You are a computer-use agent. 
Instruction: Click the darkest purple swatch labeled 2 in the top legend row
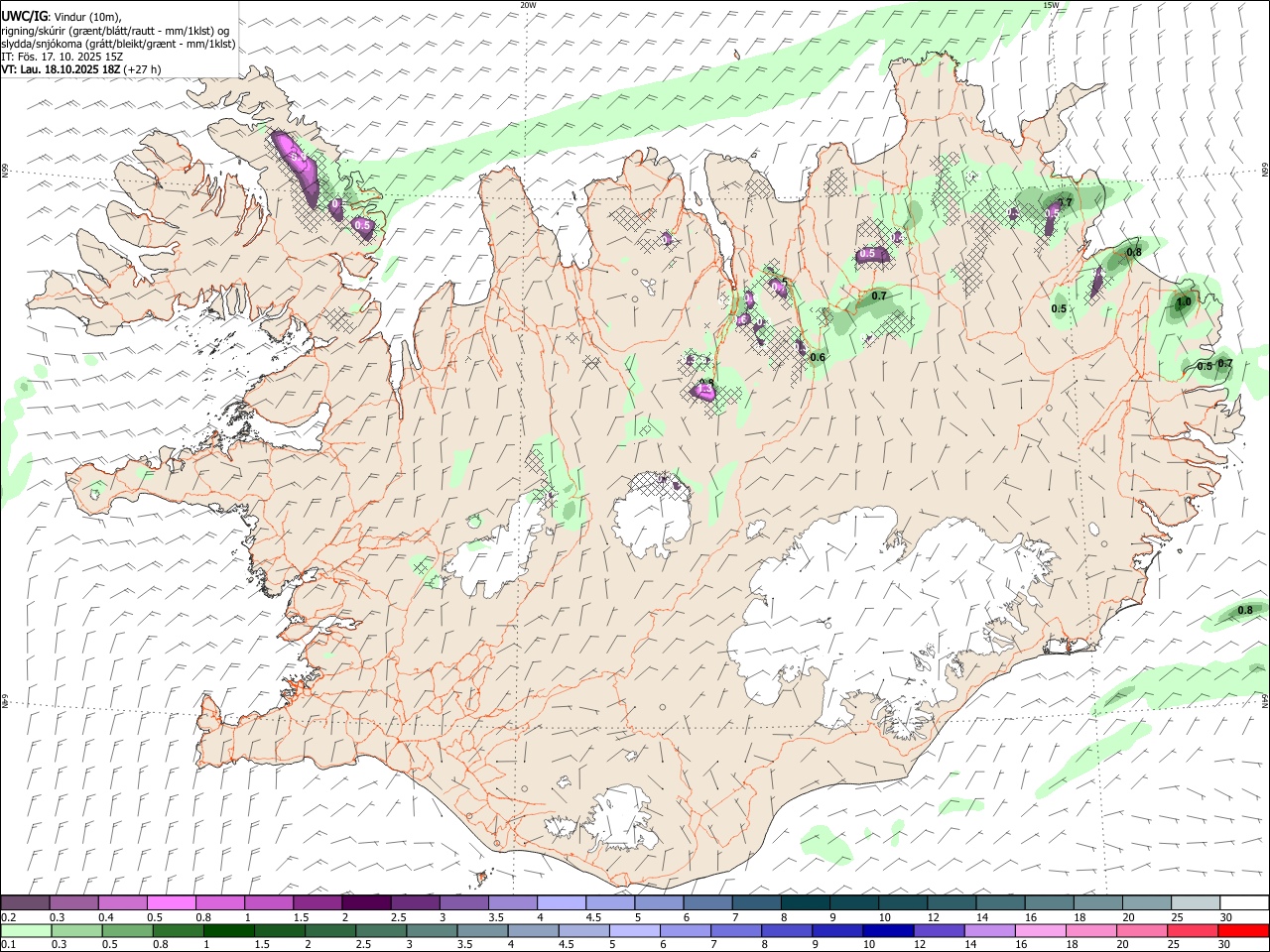click(x=366, y=903)
